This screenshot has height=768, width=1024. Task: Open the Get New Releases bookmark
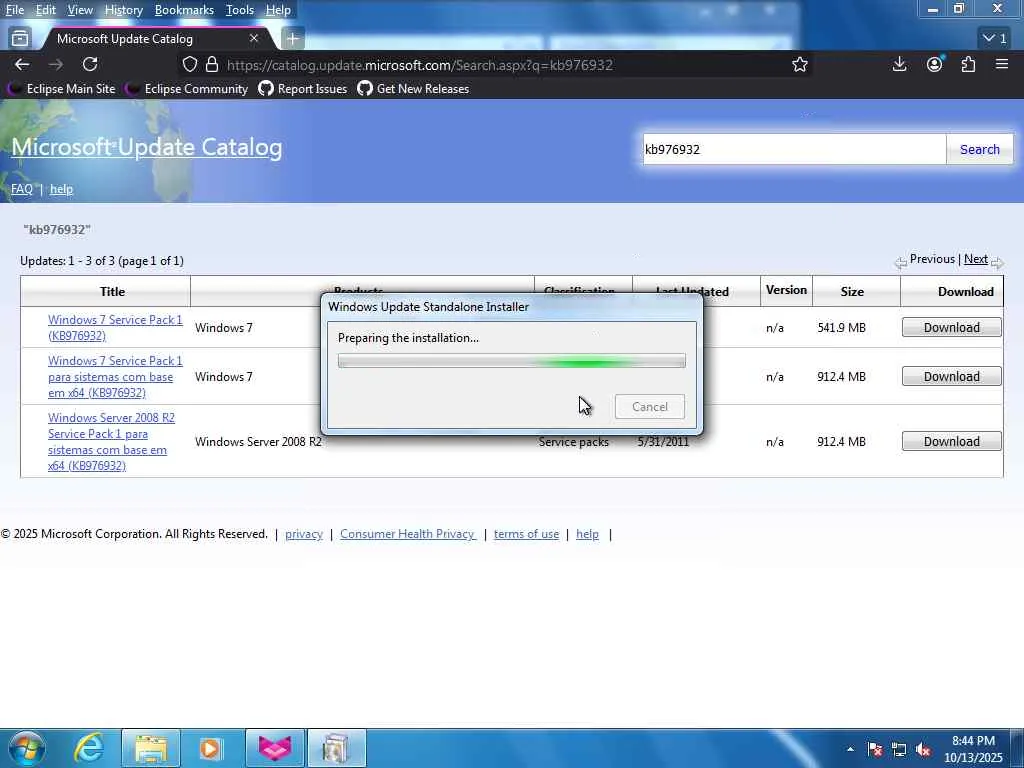[x=413, y=89]
